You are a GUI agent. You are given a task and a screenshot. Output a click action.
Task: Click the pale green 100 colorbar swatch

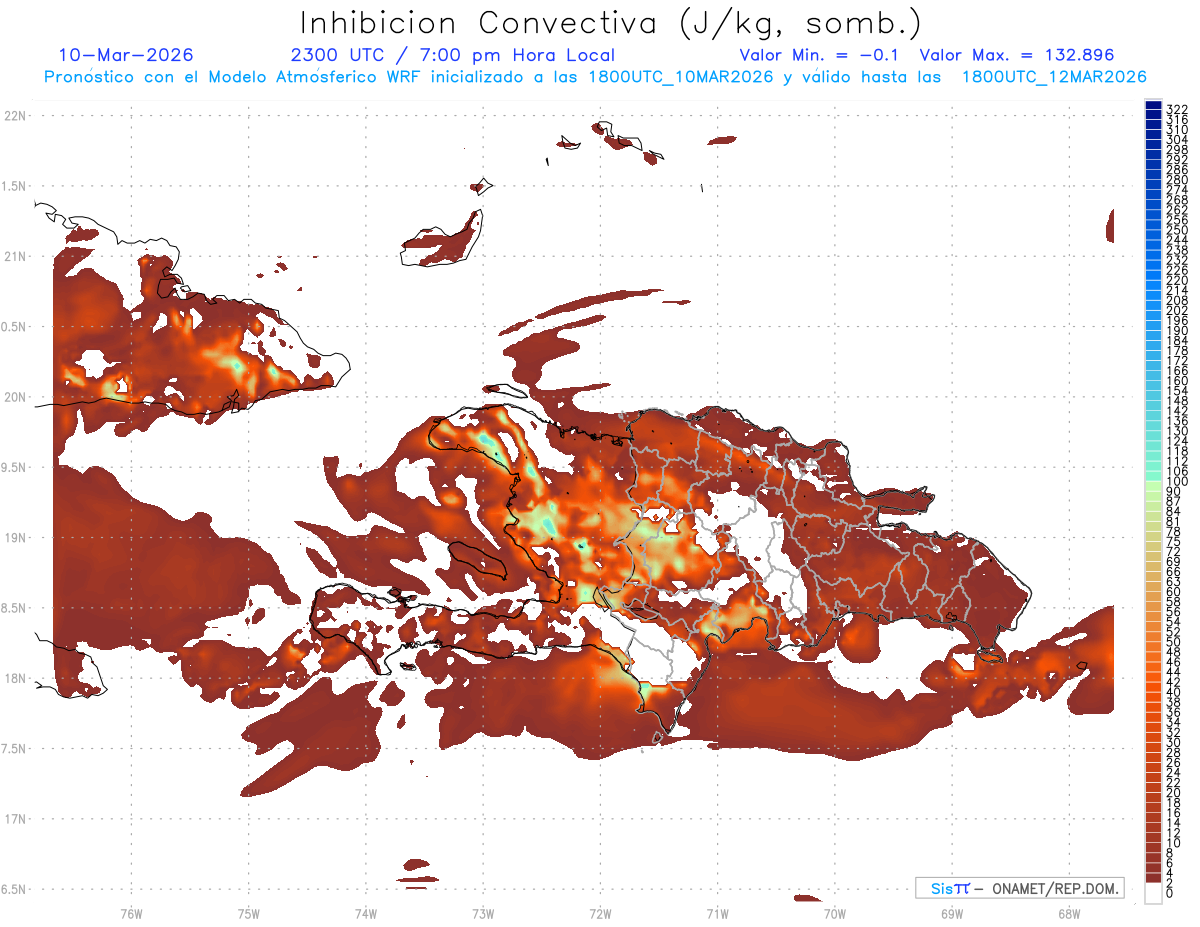pyautogui.click(x=1153, y=486)
